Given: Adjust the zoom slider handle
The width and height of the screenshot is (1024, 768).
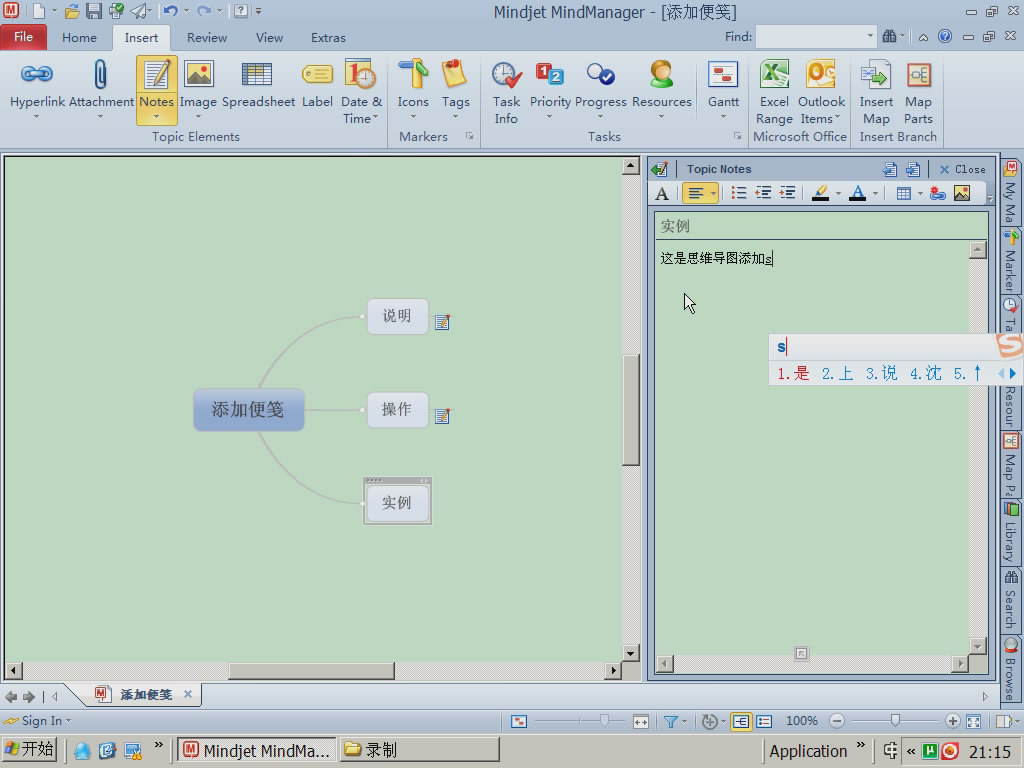Looking at the screenshot, I should (x=895, y=720).
